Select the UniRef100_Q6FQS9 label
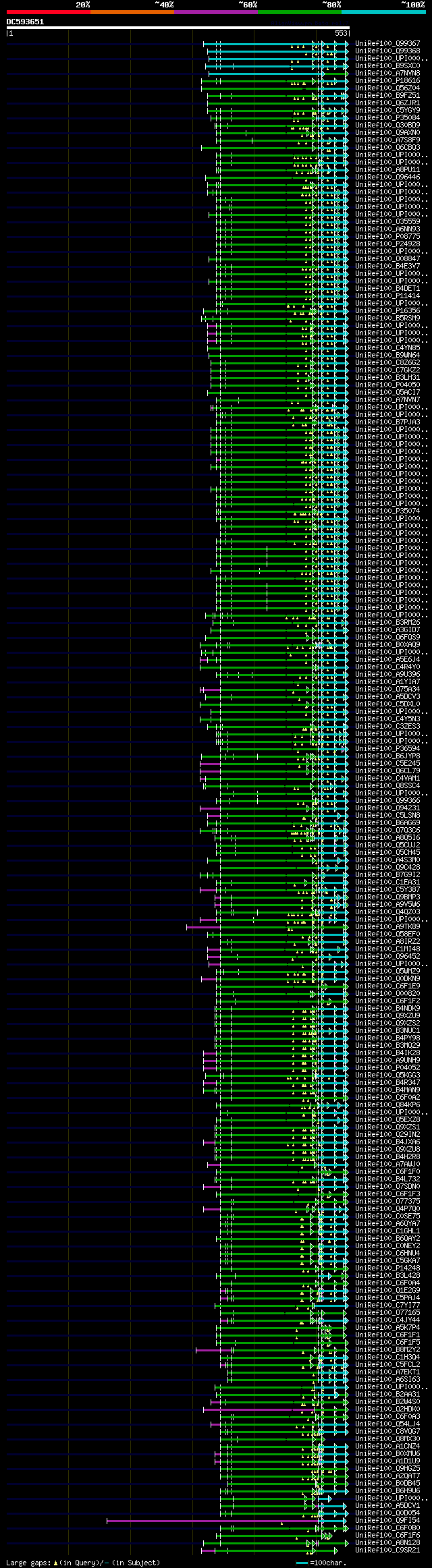 [387, 638]
